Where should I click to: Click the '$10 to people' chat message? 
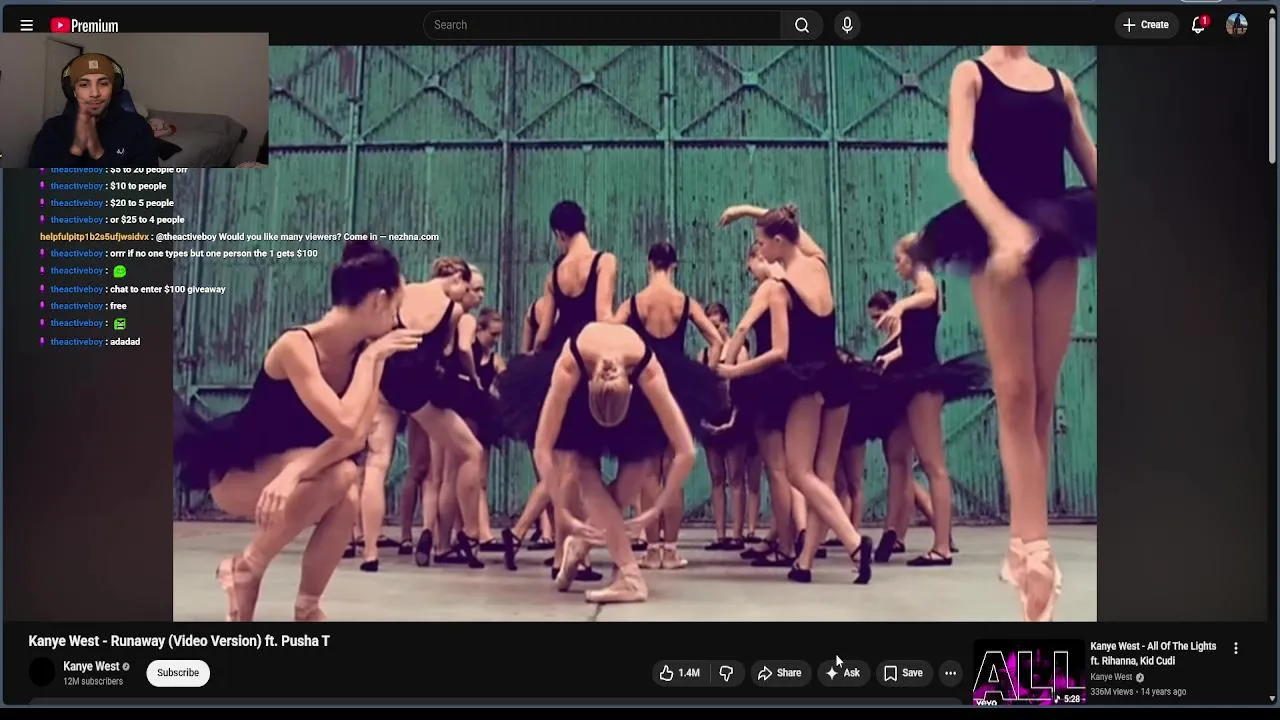coord(137,186)
